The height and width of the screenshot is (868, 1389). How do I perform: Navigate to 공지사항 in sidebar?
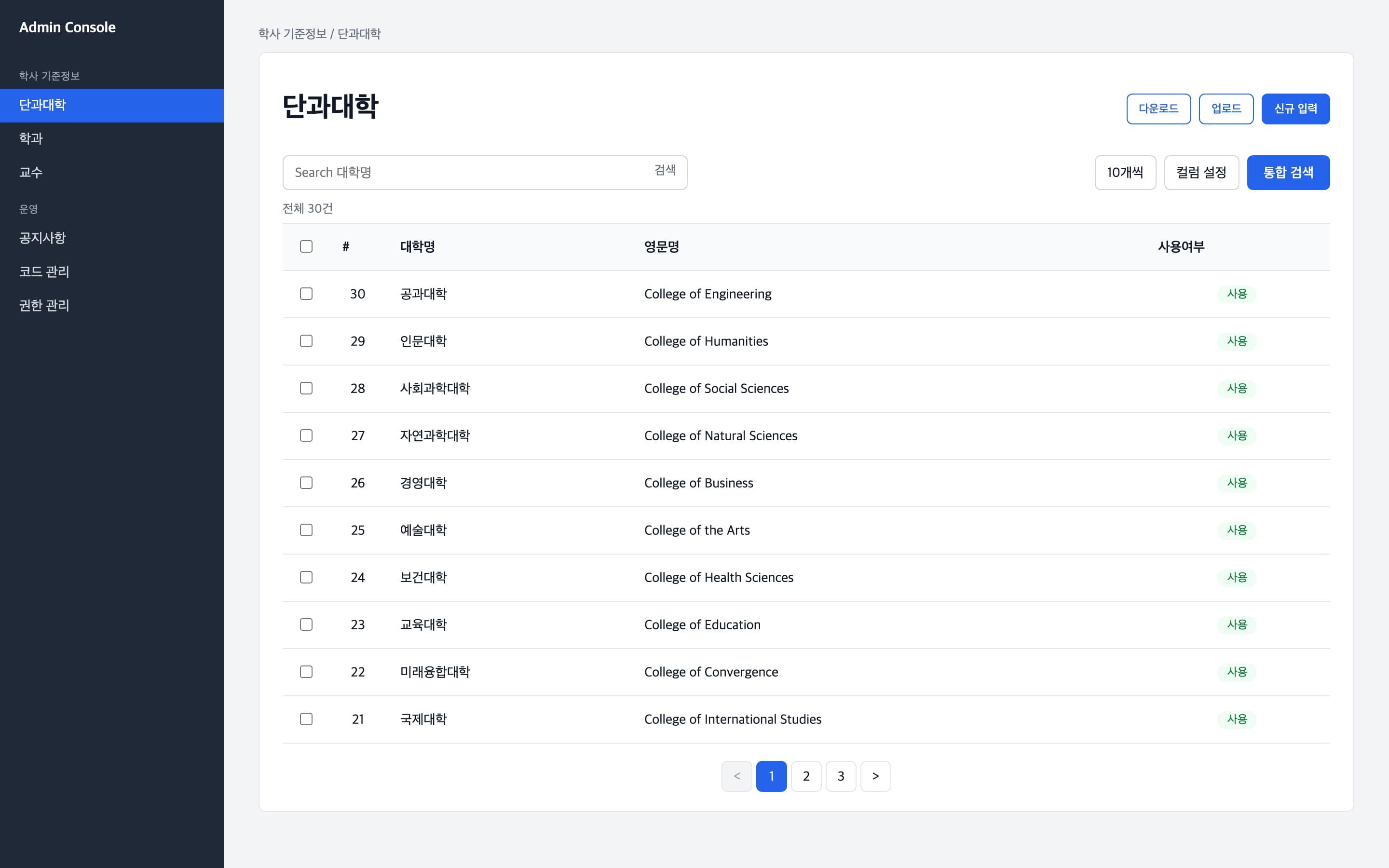[x=112, y=238]
